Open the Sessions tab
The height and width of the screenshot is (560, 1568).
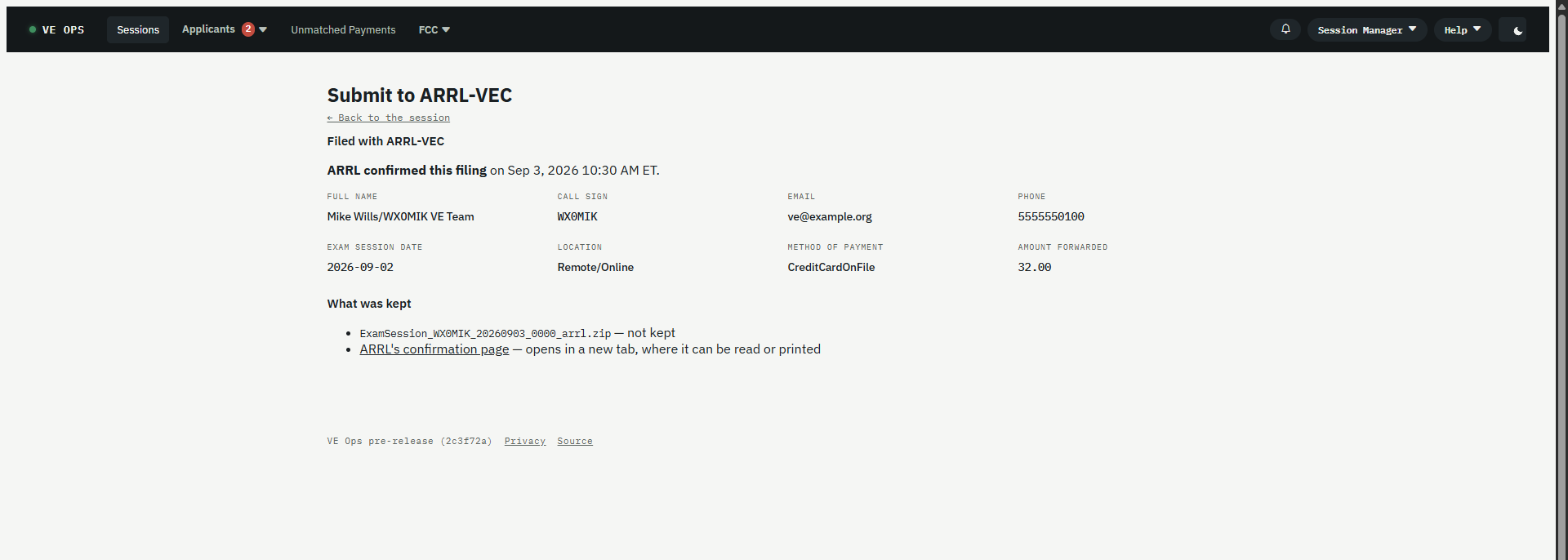138,30
